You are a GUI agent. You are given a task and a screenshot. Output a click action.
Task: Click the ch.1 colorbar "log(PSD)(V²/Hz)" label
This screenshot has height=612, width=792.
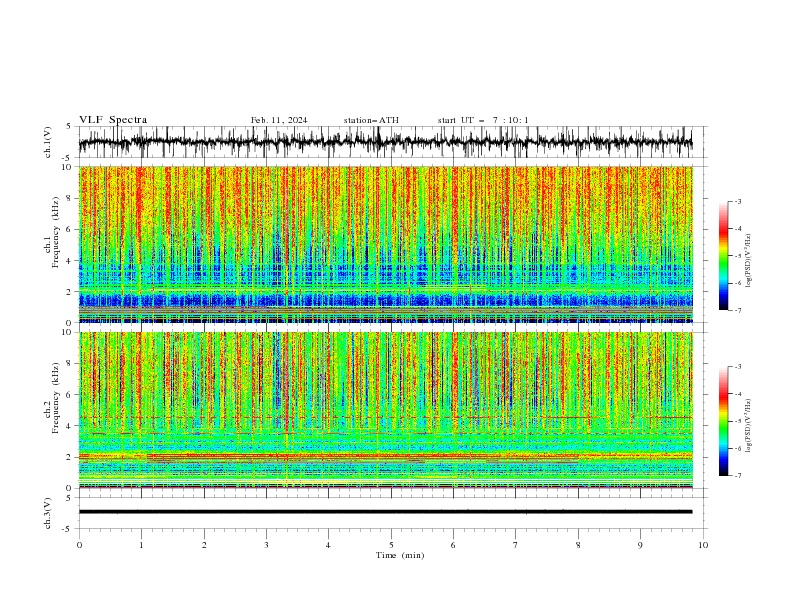[748, 261]
